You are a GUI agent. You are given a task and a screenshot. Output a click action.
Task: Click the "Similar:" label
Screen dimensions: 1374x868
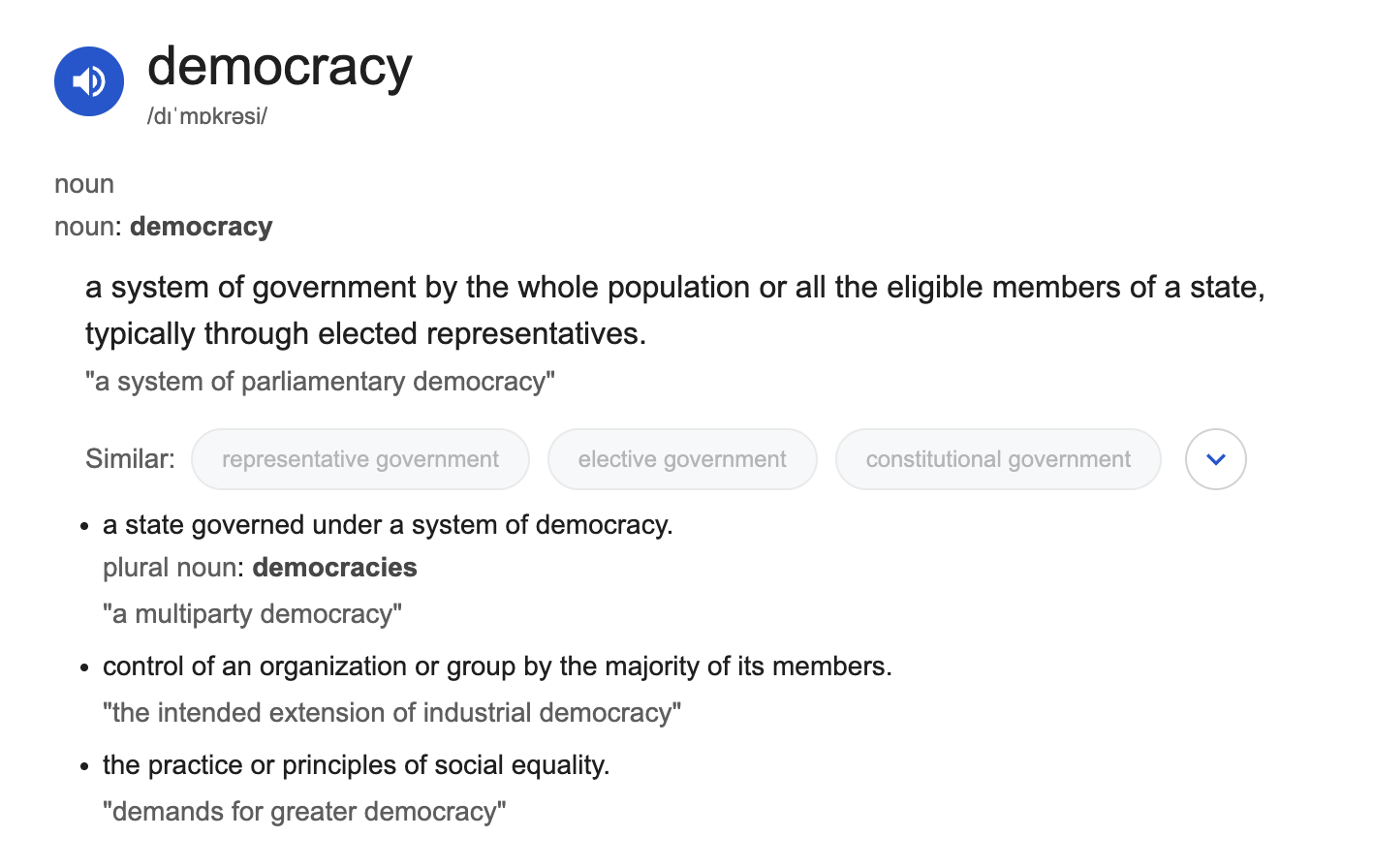coord(130,458)
